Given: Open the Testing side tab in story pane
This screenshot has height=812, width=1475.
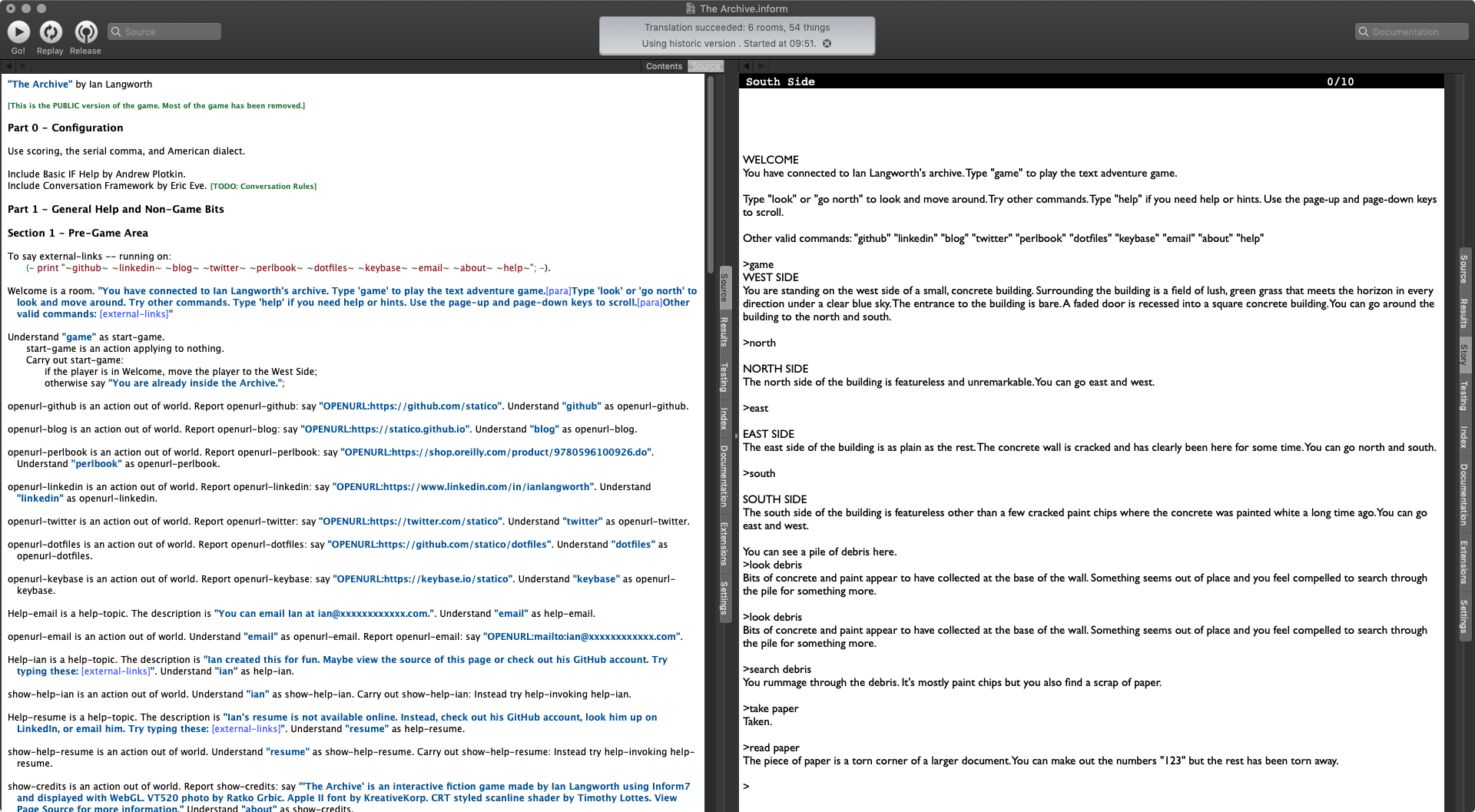Looking at the screenshot, I should click(x=1464, y=396).
